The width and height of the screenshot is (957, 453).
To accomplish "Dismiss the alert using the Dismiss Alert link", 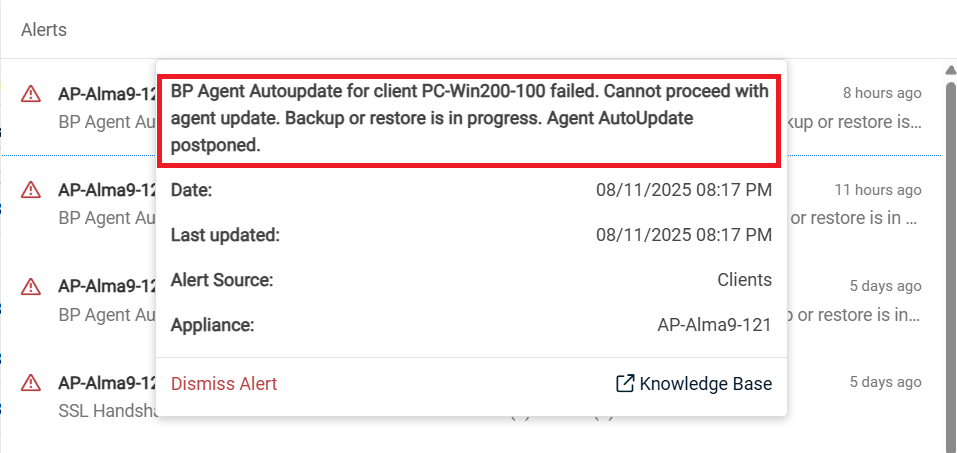I will point(224,384).
